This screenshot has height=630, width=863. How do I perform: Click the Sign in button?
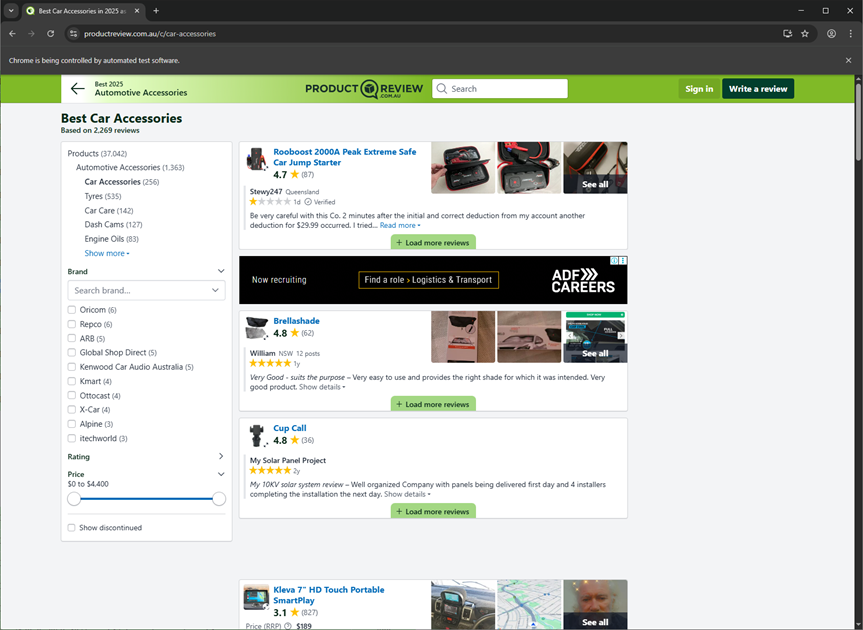[699, 89]
